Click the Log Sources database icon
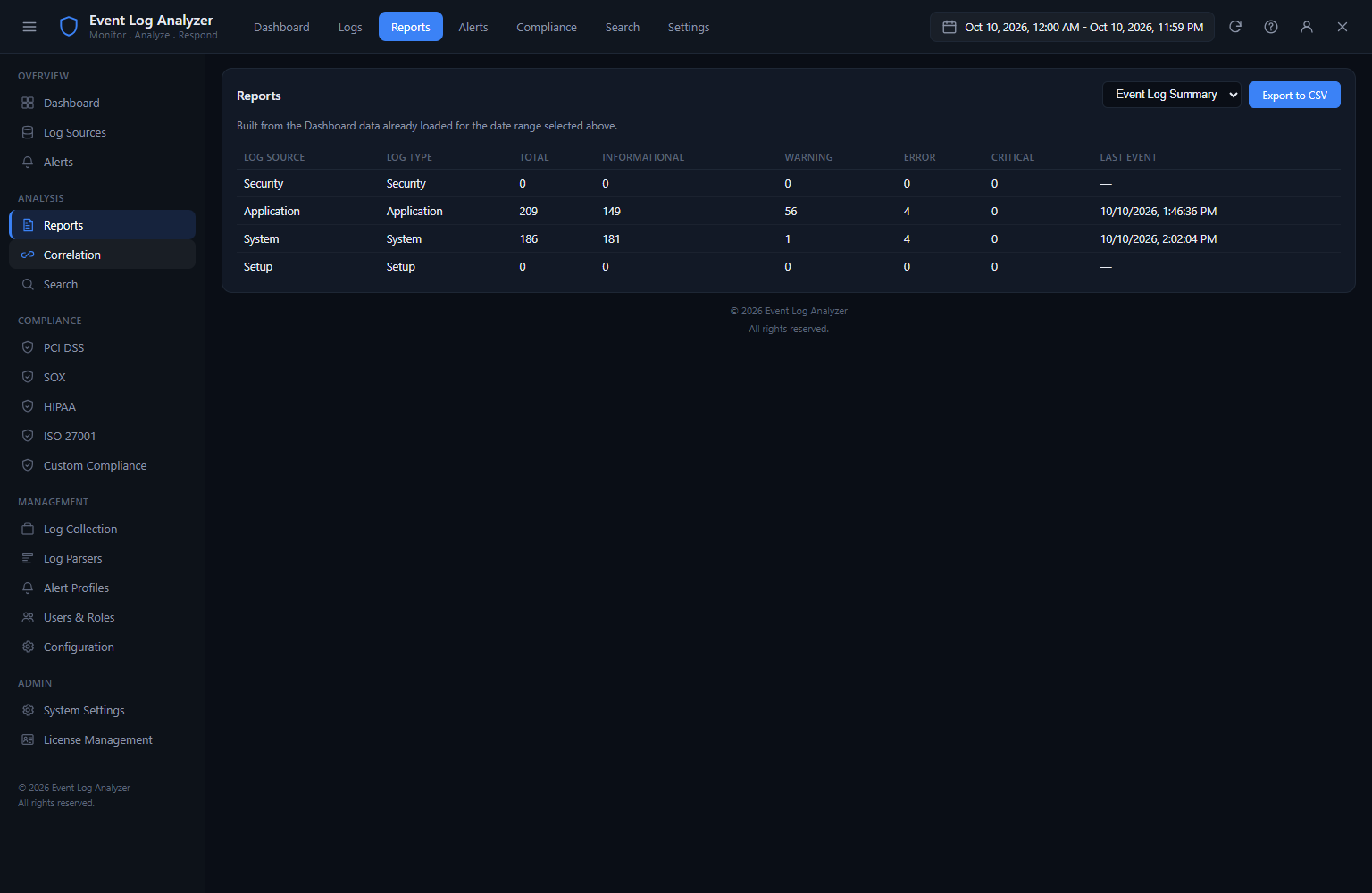 tap(28, 132)
